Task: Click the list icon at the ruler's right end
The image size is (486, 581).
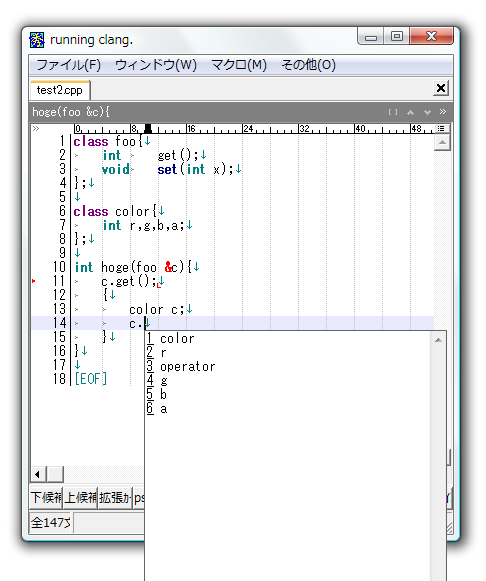Action: pos(441,129)
